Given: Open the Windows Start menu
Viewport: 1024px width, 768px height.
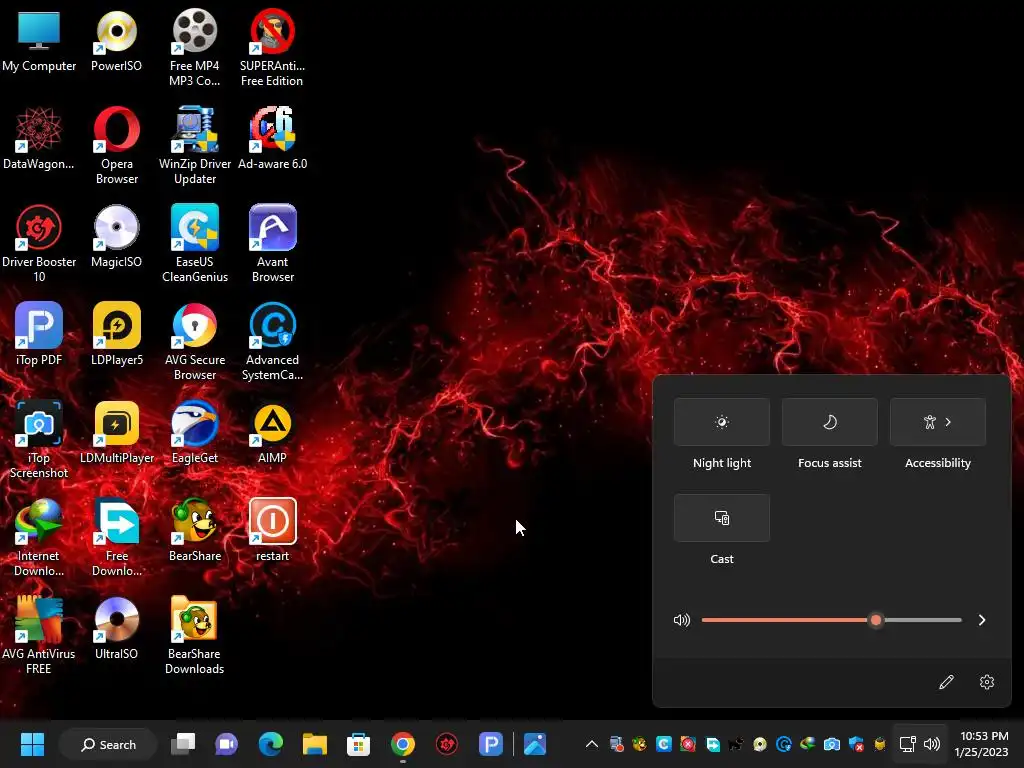Looking at the screenshot, I should [x=32, y=744].
